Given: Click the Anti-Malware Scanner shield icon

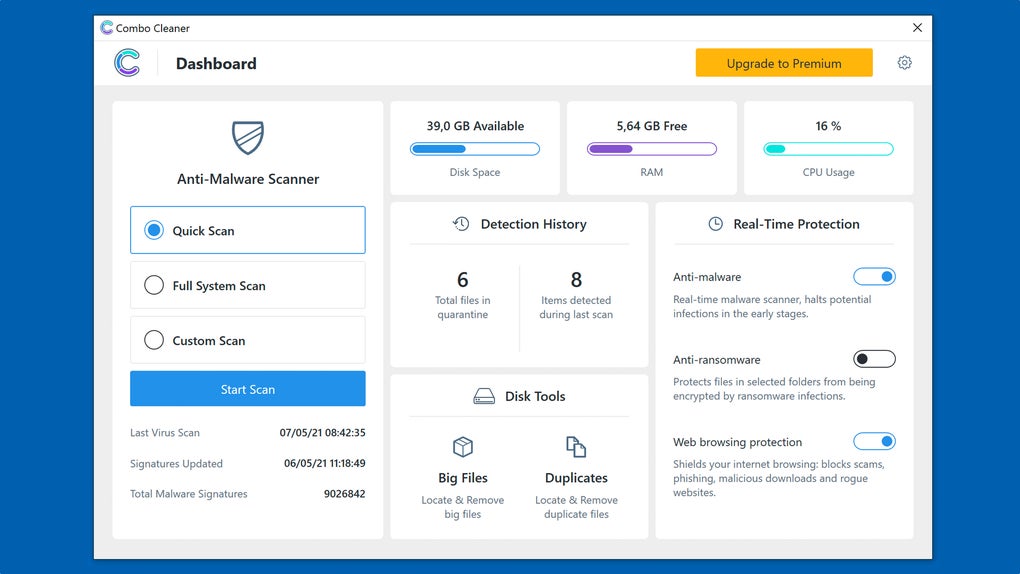Looking at the screenshot, I should [x=248, y=137].
